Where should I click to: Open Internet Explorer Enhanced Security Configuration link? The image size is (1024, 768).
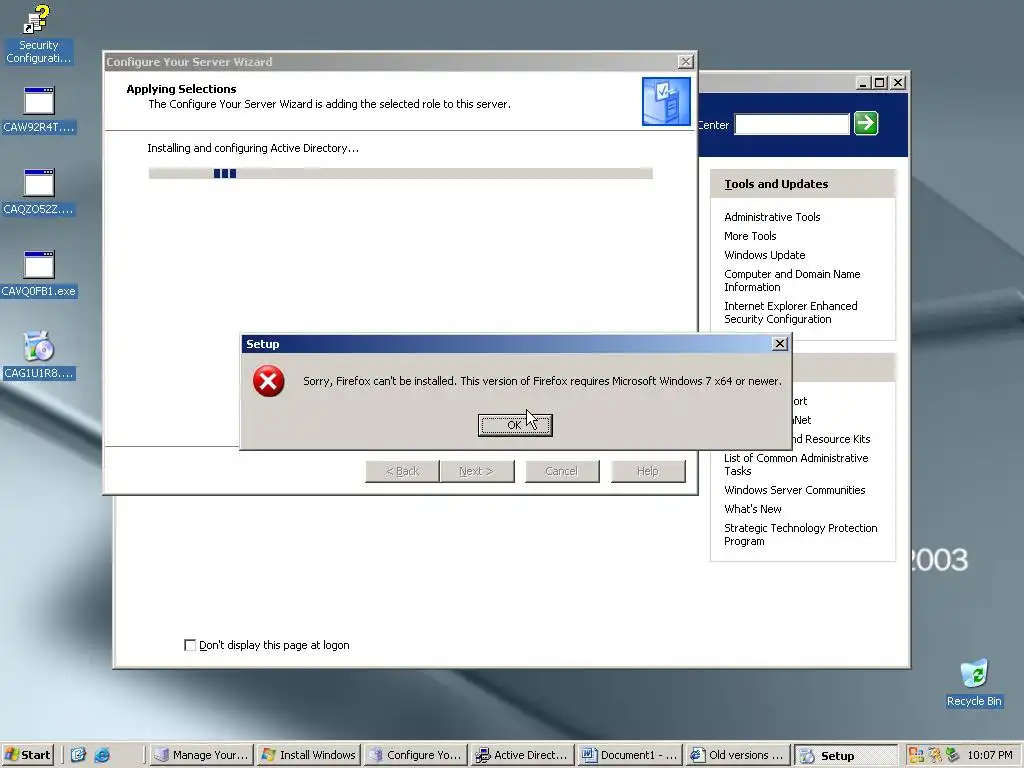[790, 312]
